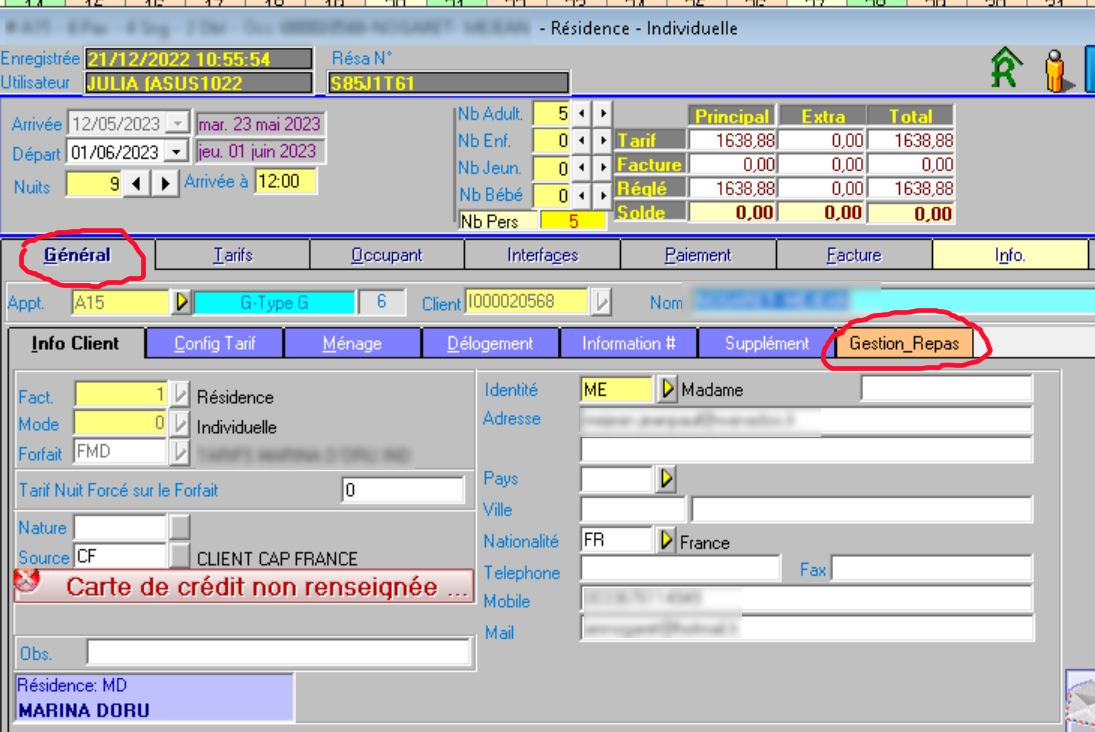Open the Appt. lookup yellow arrow
Screen dimensions: 1095x732
(181, 302)
